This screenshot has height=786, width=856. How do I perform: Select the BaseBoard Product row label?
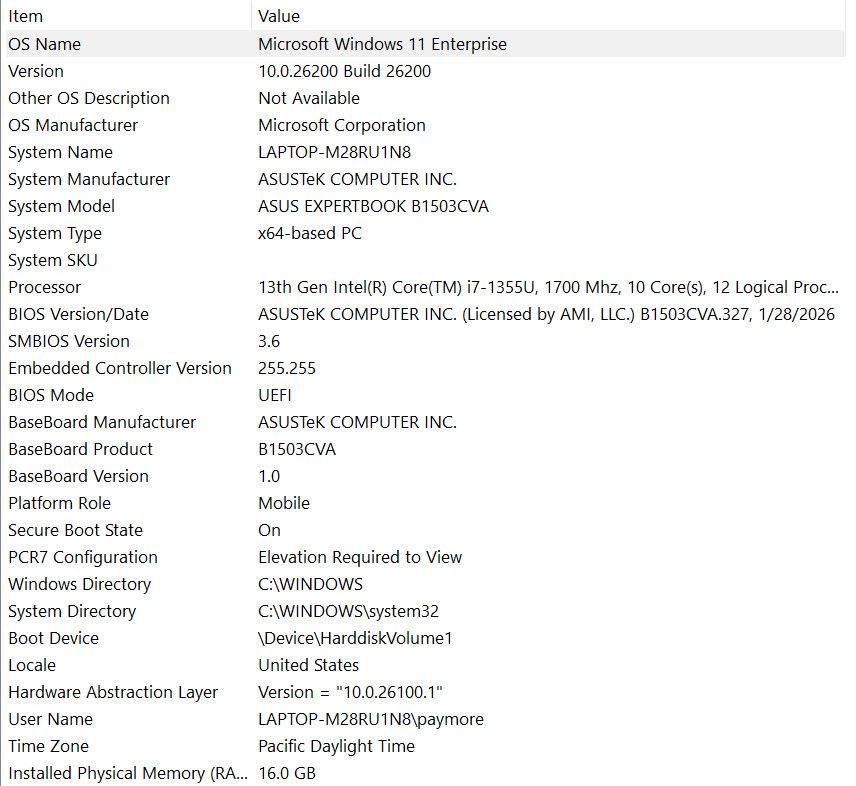pos(80,449)
